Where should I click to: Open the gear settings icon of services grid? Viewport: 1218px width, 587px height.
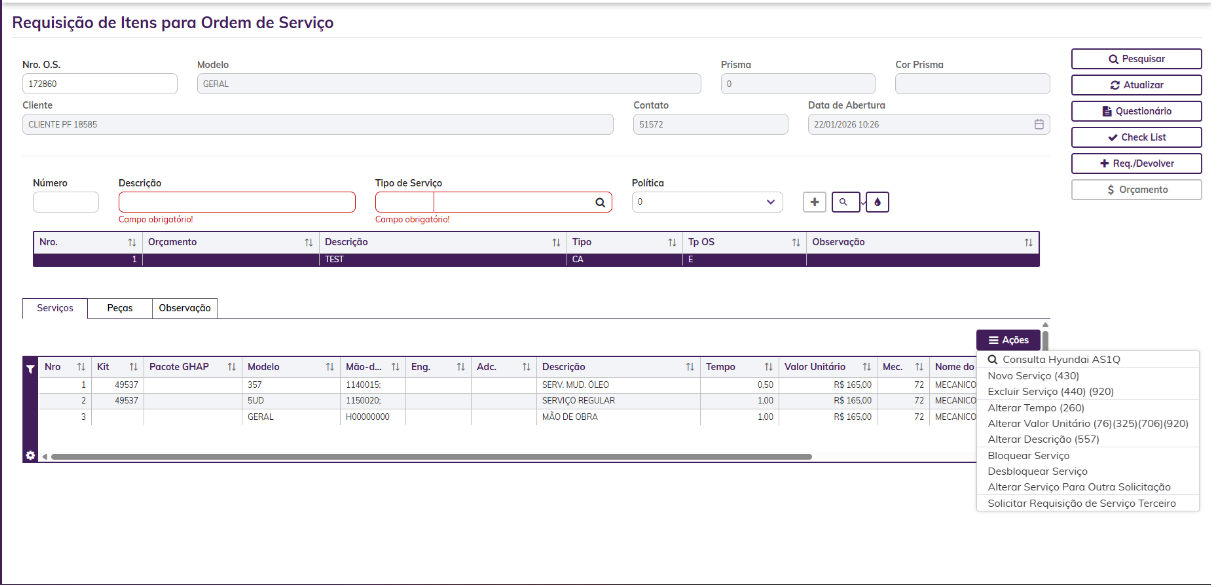tap(30, 455)
